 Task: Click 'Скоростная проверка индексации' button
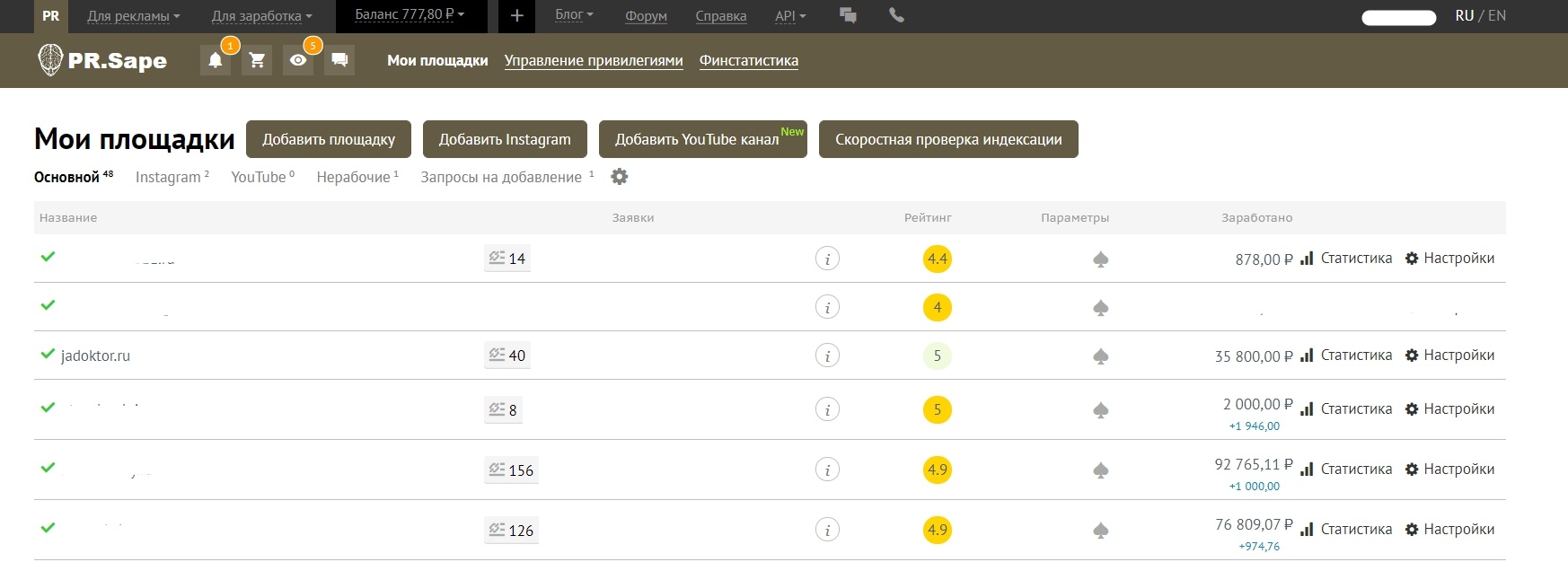947,139
